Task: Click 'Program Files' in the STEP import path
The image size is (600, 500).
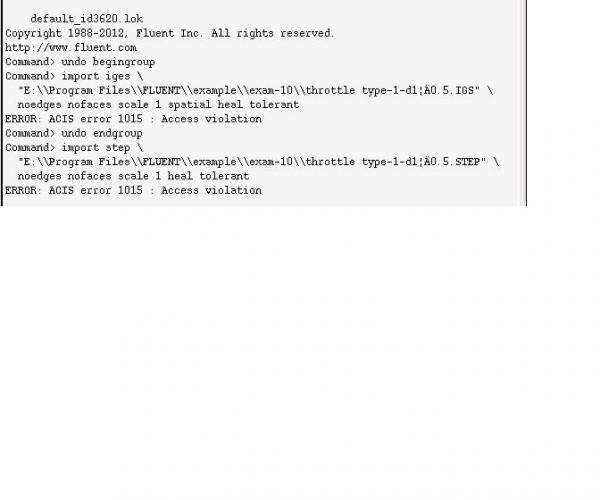Action: click(90, 162)
